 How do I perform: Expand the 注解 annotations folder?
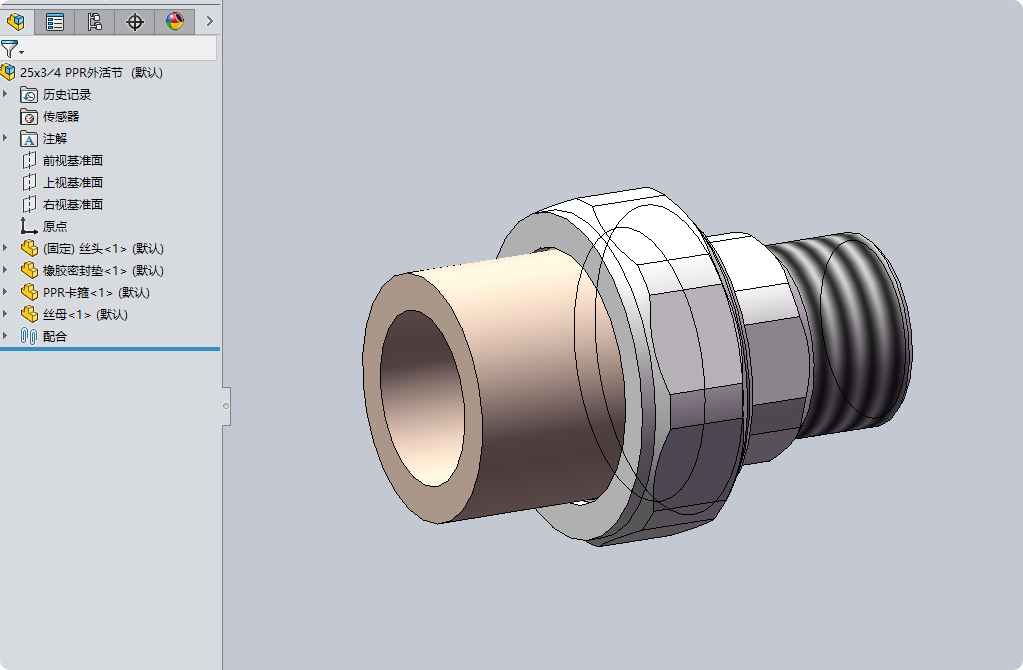5,138
